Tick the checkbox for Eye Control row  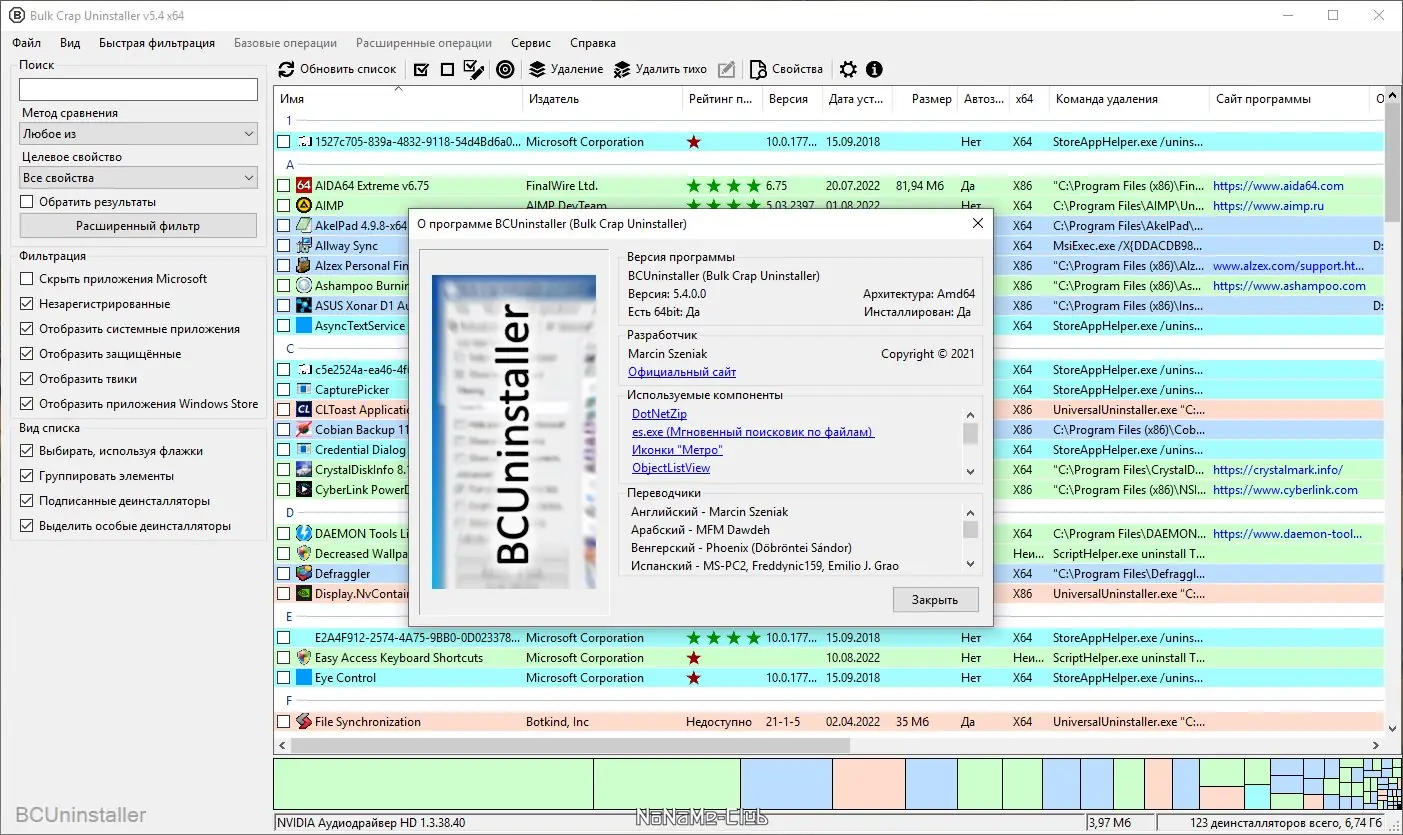tap(284, 678)
